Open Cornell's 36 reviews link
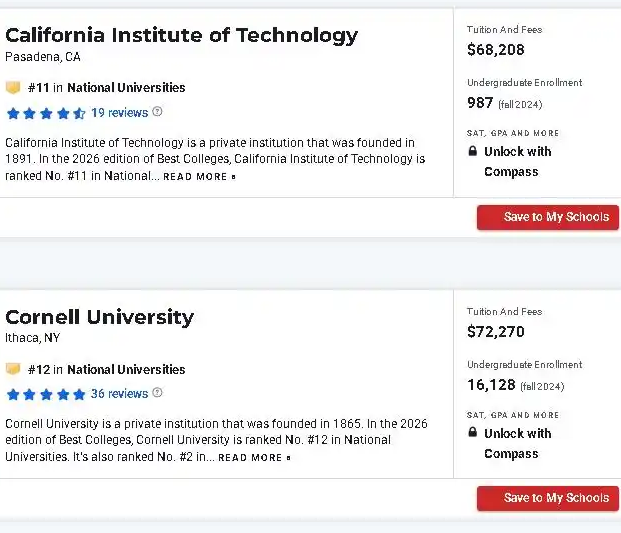621x533 pixels. pyautogui.click(x=119, y=394)
